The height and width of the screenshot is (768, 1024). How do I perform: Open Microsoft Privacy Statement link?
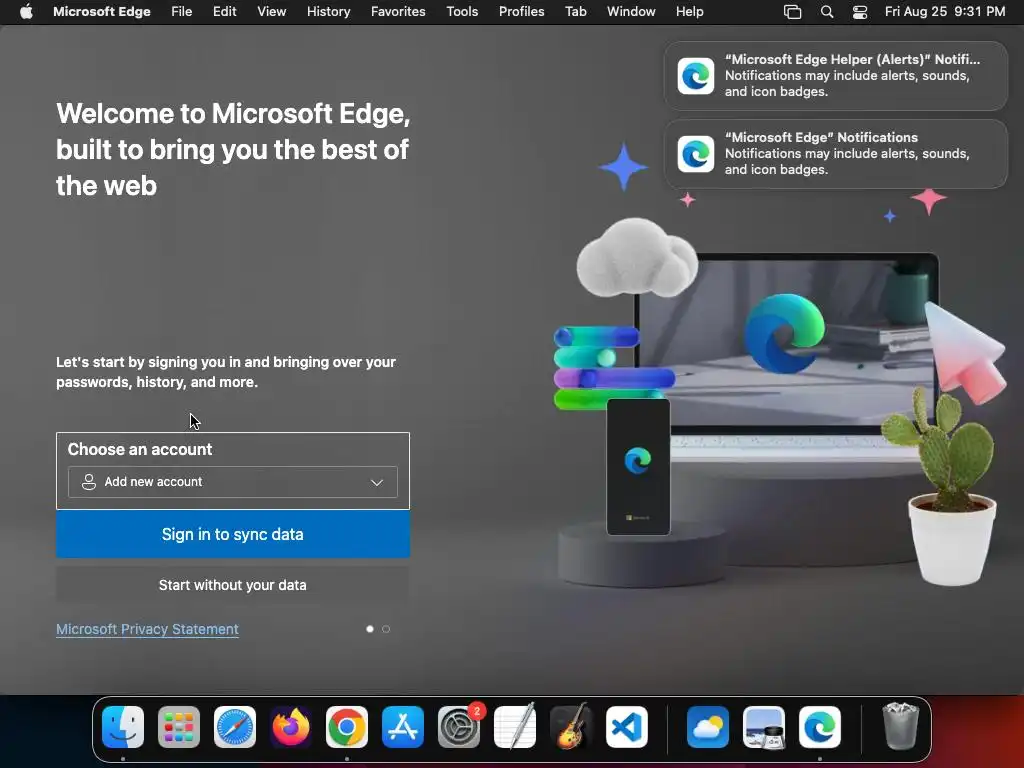[x=148, y=629]
